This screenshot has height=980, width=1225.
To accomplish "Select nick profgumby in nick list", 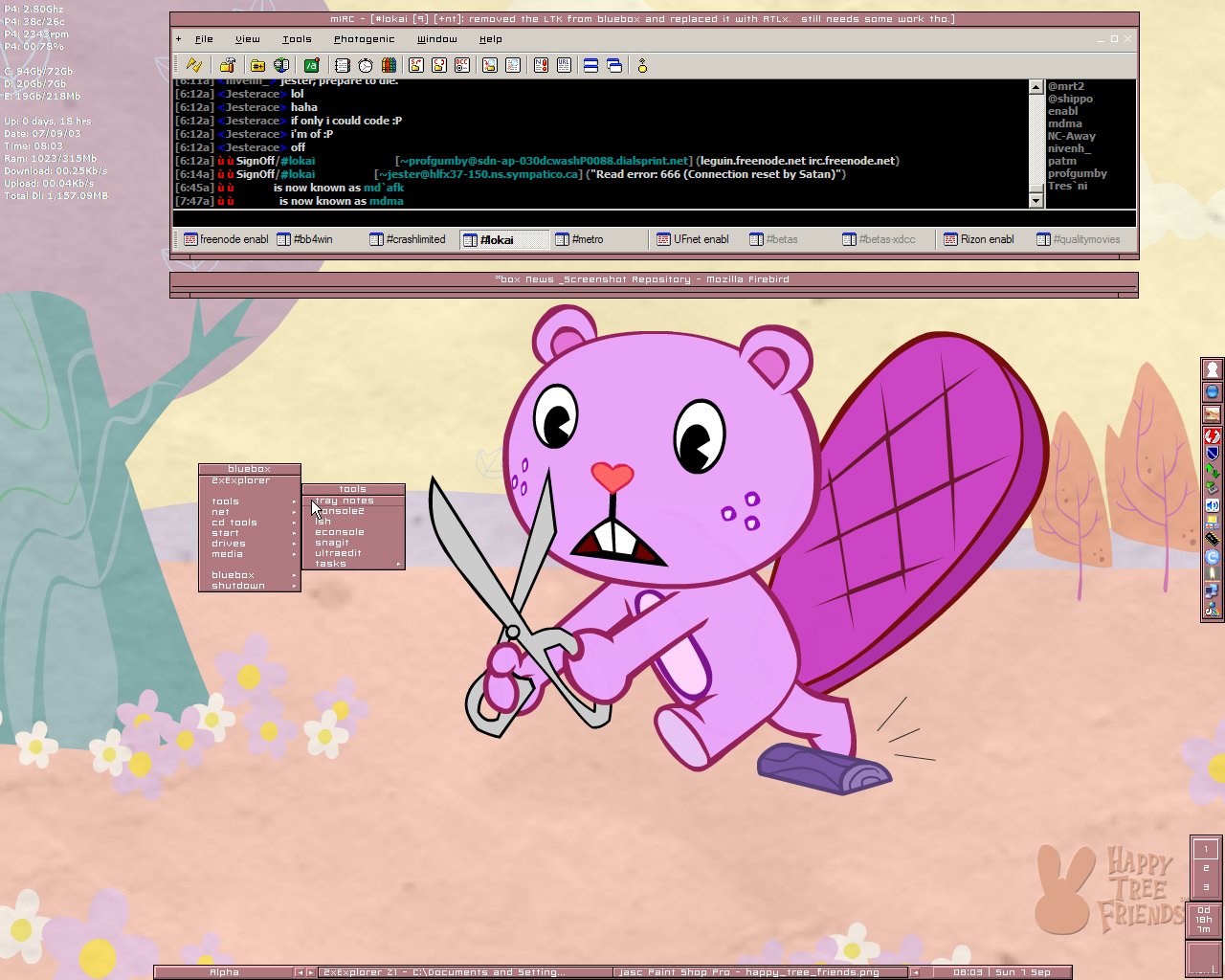I will (1077, 173).
